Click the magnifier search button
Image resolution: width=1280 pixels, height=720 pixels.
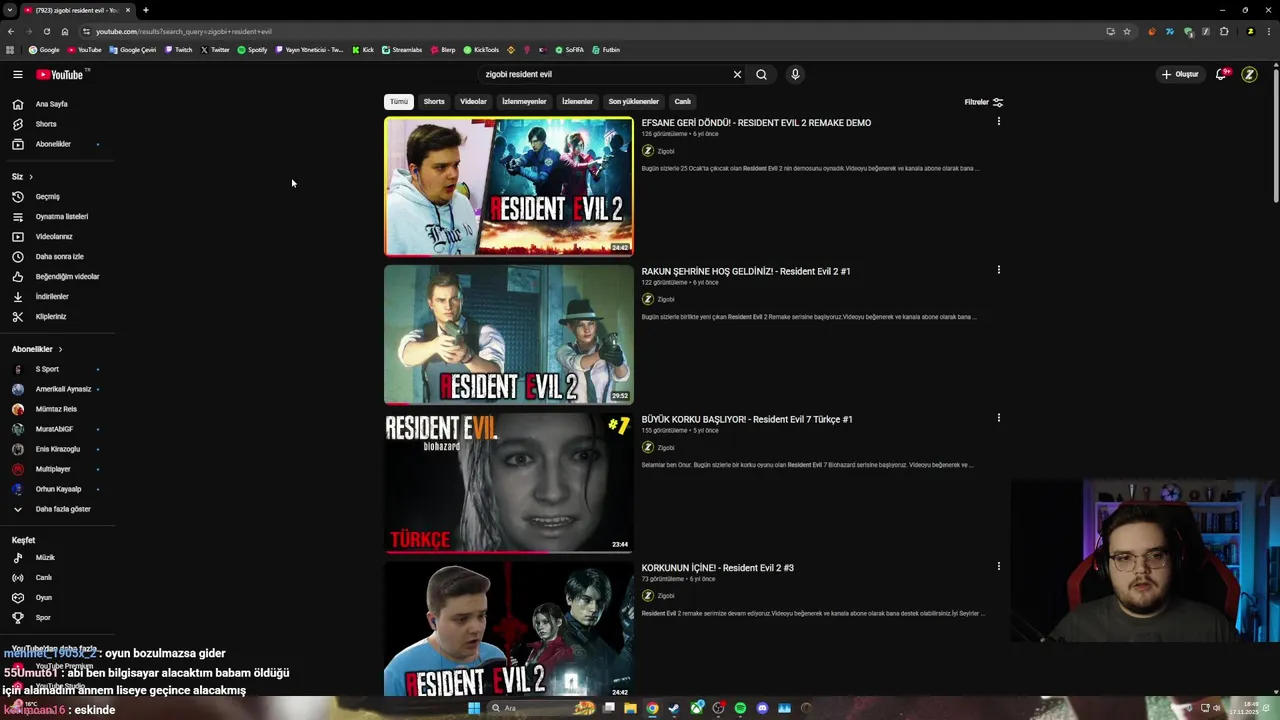(x=761, y=74)
